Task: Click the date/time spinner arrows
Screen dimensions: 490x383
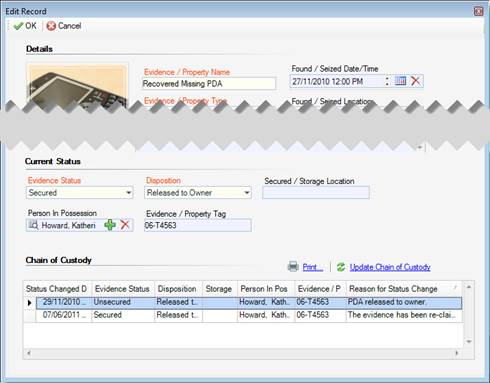Action: point(387,81)
